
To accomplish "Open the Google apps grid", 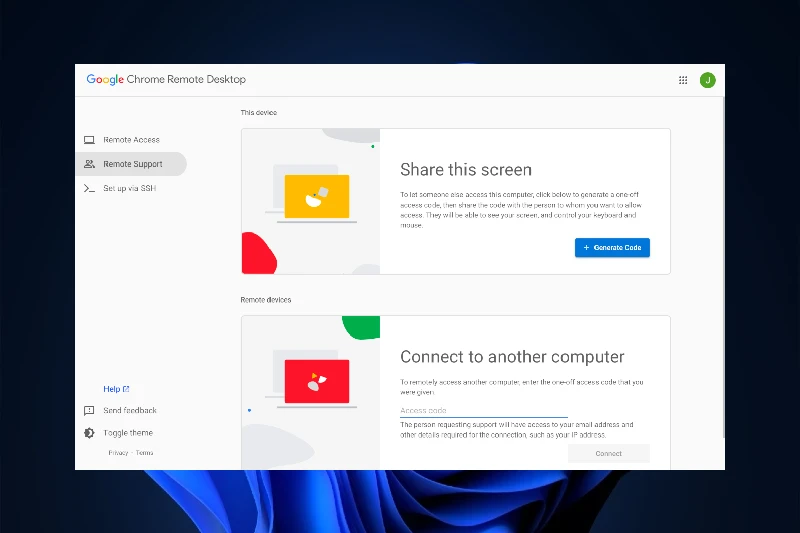I will pos(683,80).
